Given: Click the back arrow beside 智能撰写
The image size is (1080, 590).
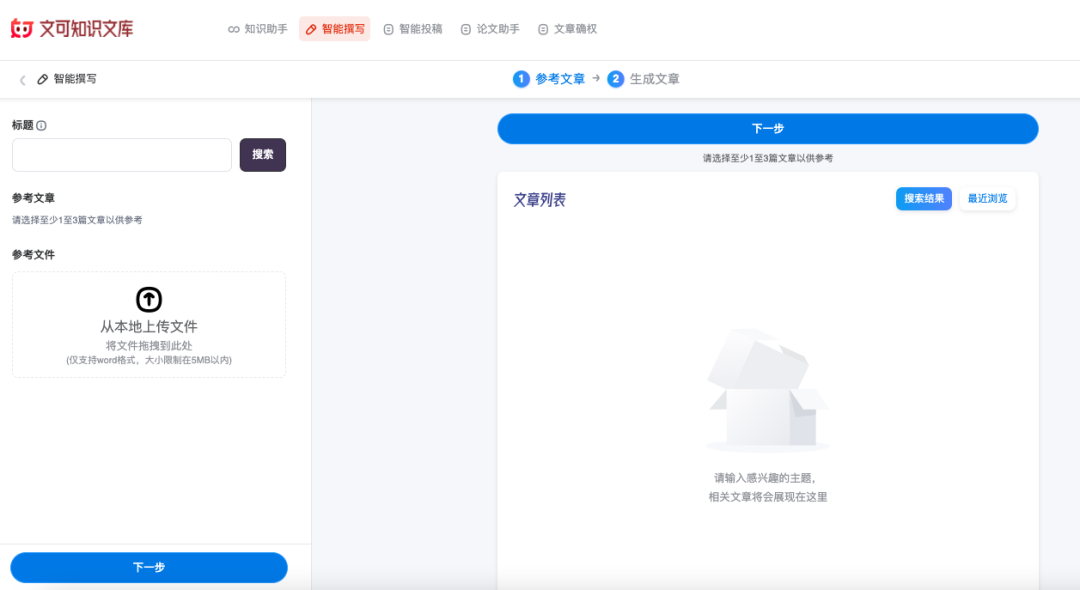Looking at the screenshot, I should tap(23, 80).
